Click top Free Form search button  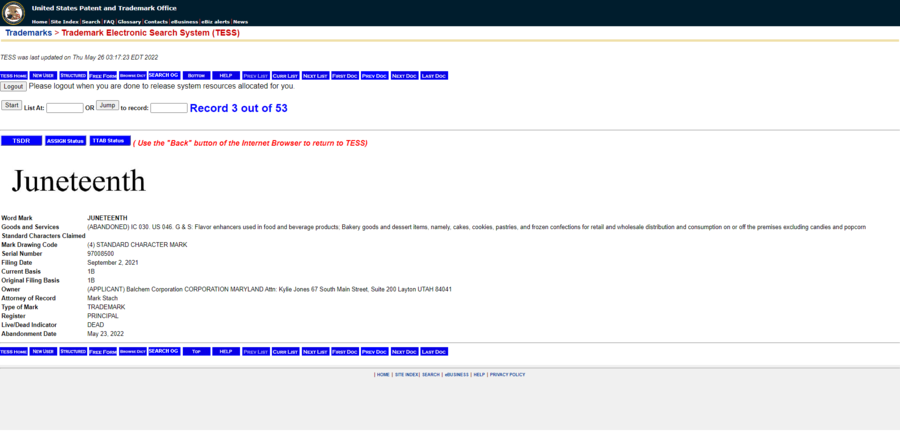pyautogui.click(x=103, y=76)
